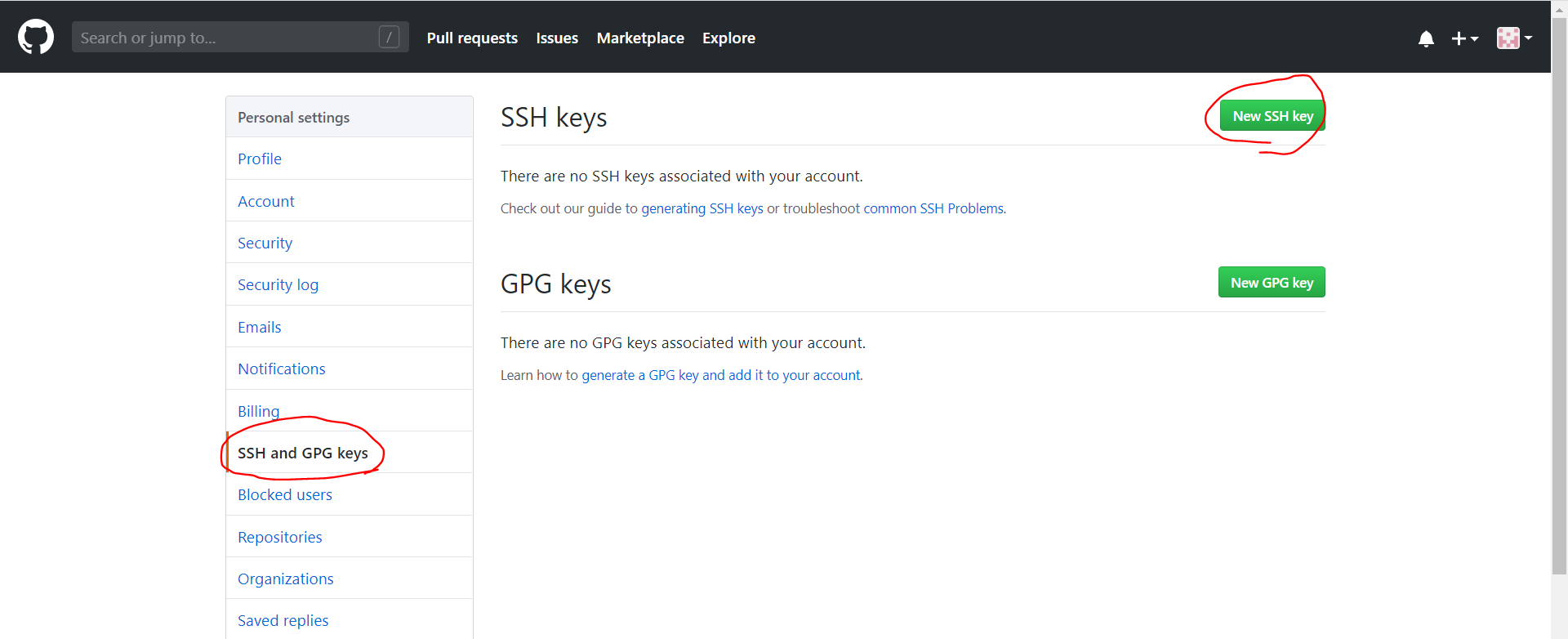This screenshot has height=639, width=1568.
Task: Select Account in settings sidebar
Action: point(350,201)
